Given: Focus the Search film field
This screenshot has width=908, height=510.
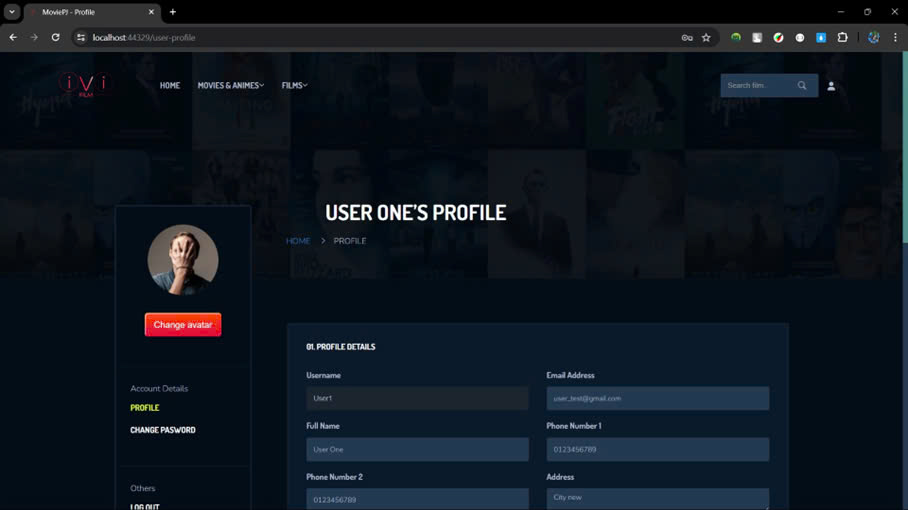Looking at the screenshot, I should [757, 86].
